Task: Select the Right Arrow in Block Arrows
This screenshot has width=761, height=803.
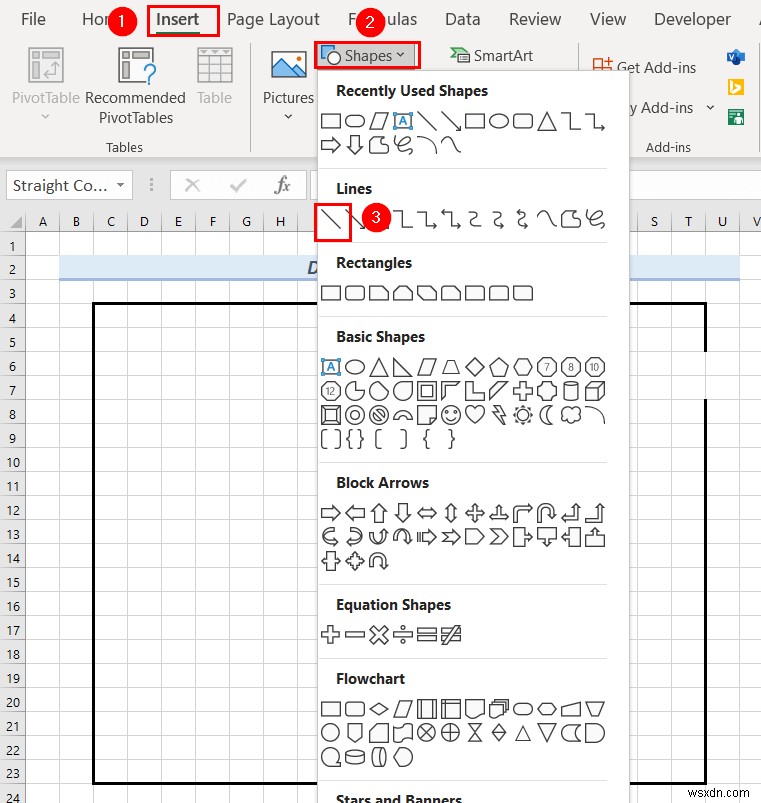Action: tap(330, 513)
